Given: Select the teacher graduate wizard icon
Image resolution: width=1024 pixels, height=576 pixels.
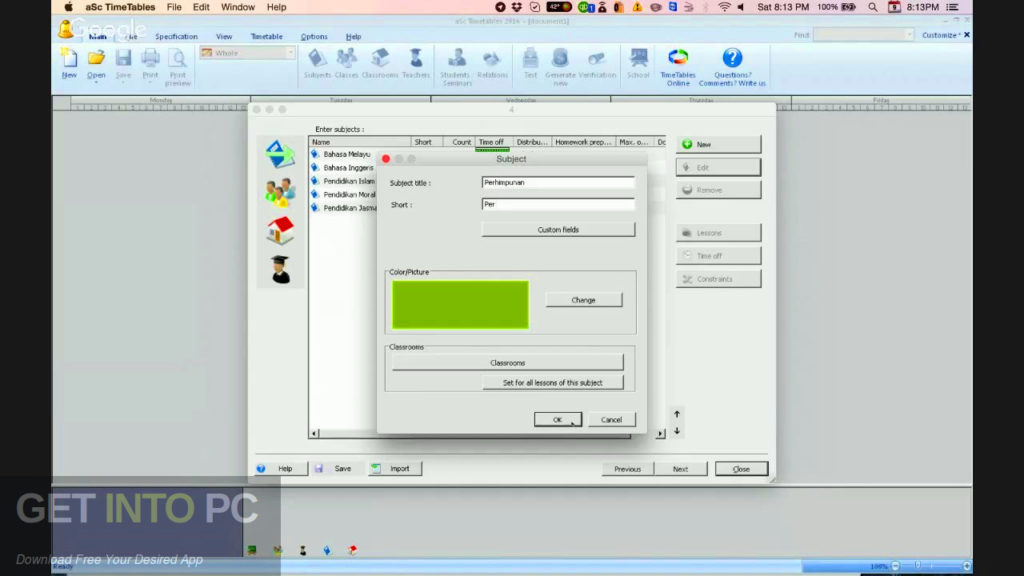Looking at the screenshot, I should [280, 269].
